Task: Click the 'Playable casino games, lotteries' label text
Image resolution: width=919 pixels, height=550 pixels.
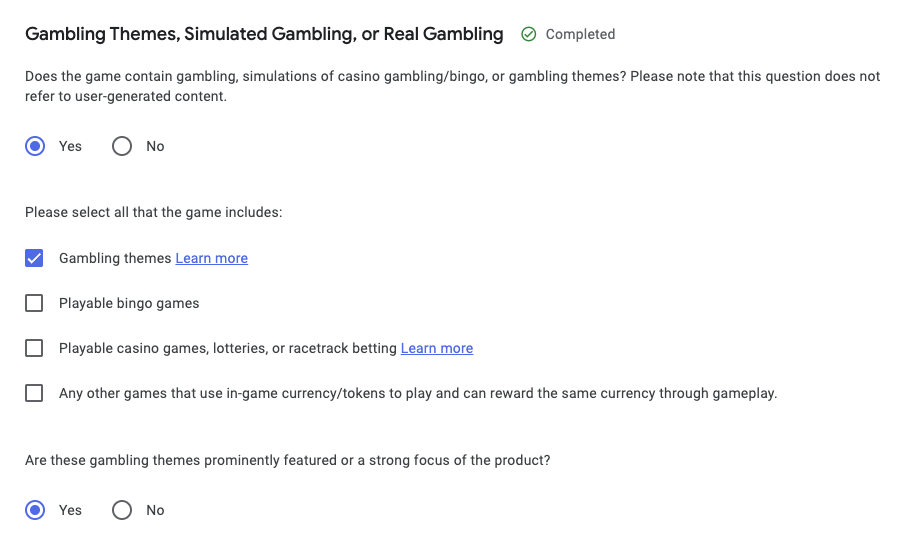Action: coord(228,348)
